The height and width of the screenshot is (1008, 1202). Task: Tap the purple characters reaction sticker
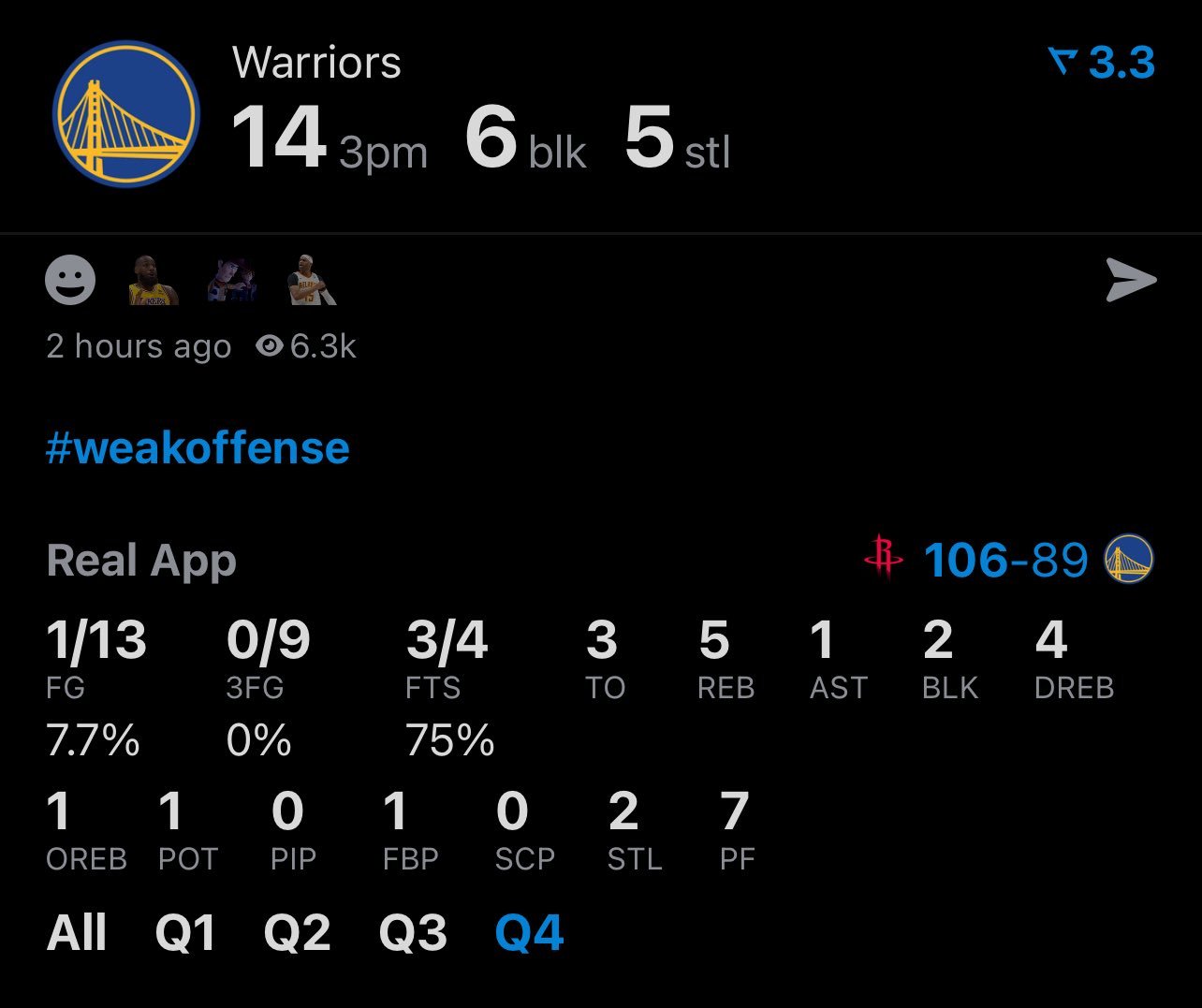(232, 280)
